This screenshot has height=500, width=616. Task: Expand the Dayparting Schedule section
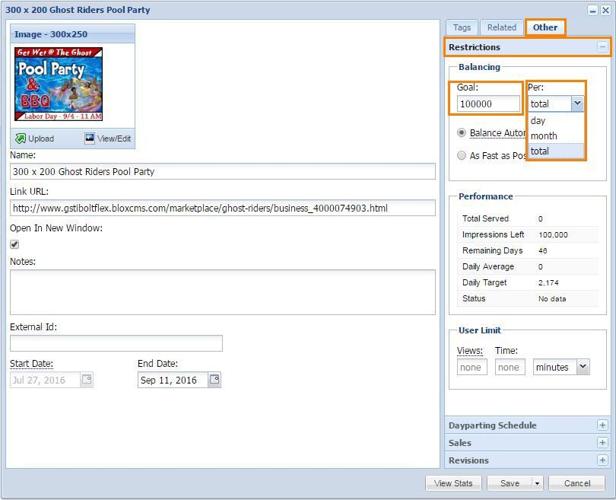tap(602, 425)
